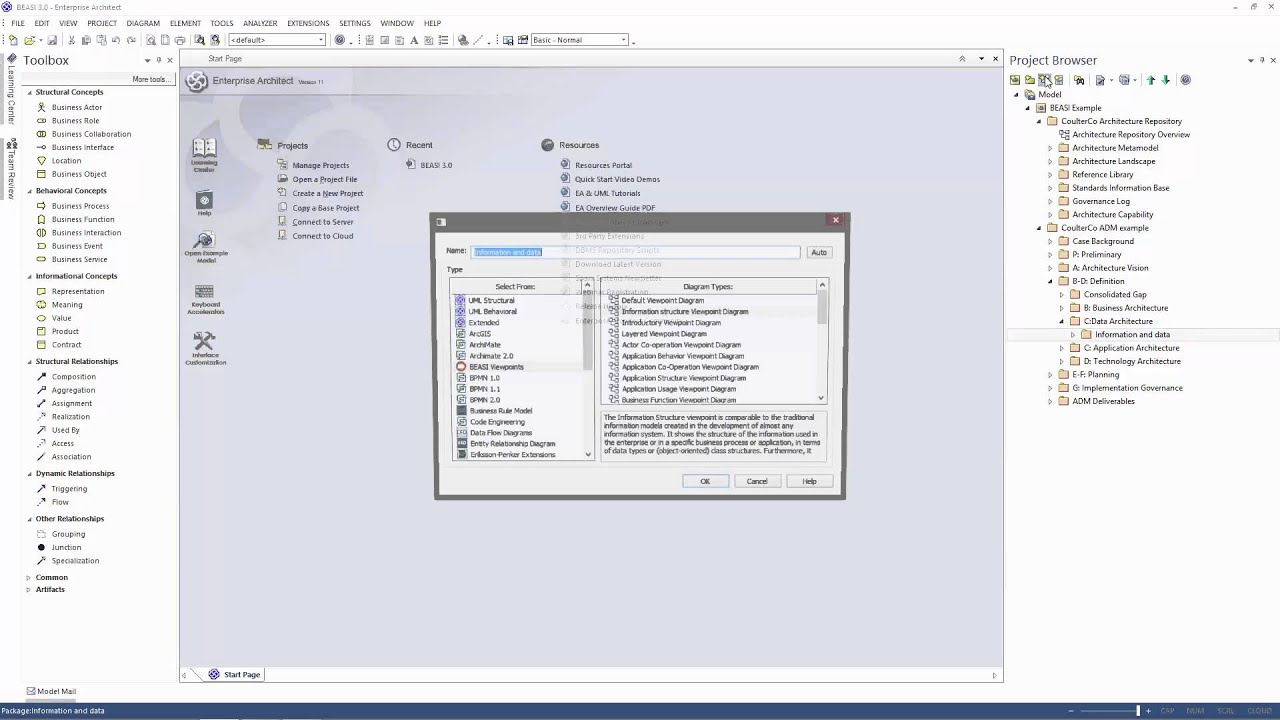Click the Cut scissors icon

click(71, 40)
